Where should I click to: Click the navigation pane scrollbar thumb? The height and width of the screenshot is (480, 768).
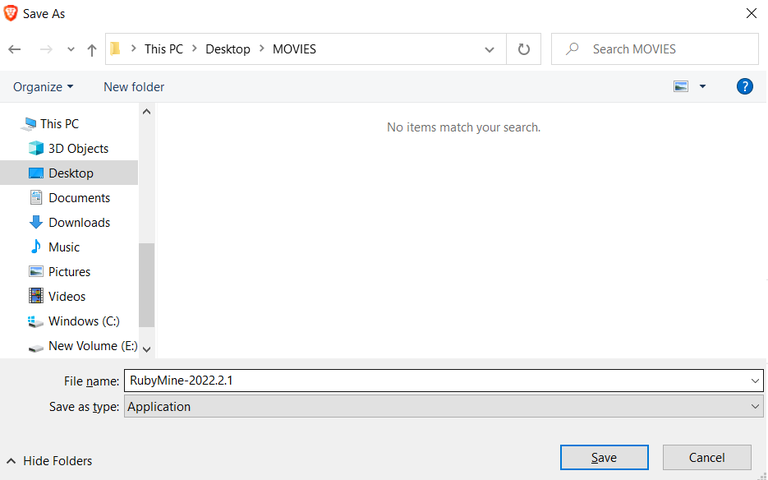click(x=146, y=285)
